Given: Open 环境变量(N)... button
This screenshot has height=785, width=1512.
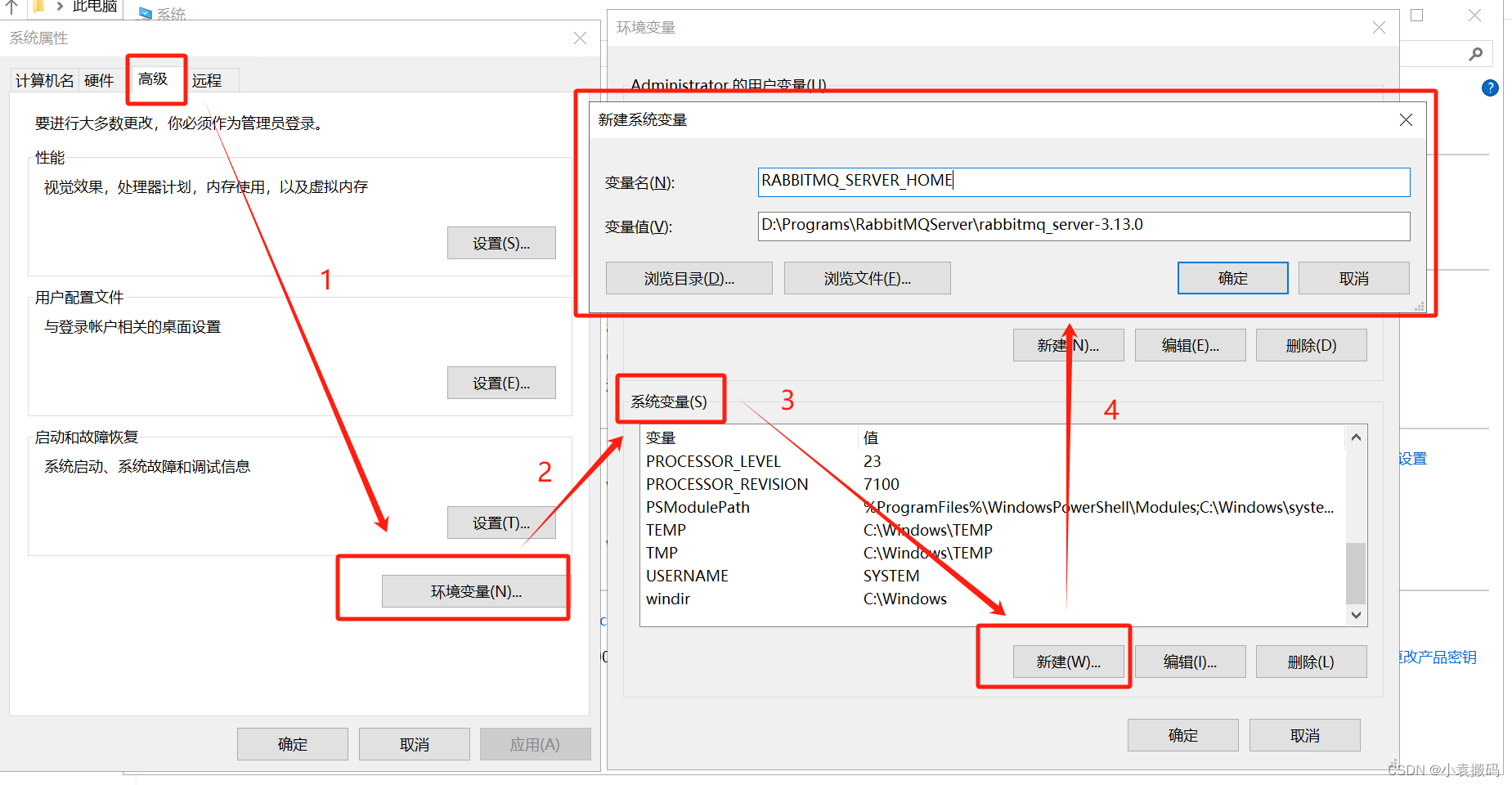Looking at the screenshot, I should point(475,591).
